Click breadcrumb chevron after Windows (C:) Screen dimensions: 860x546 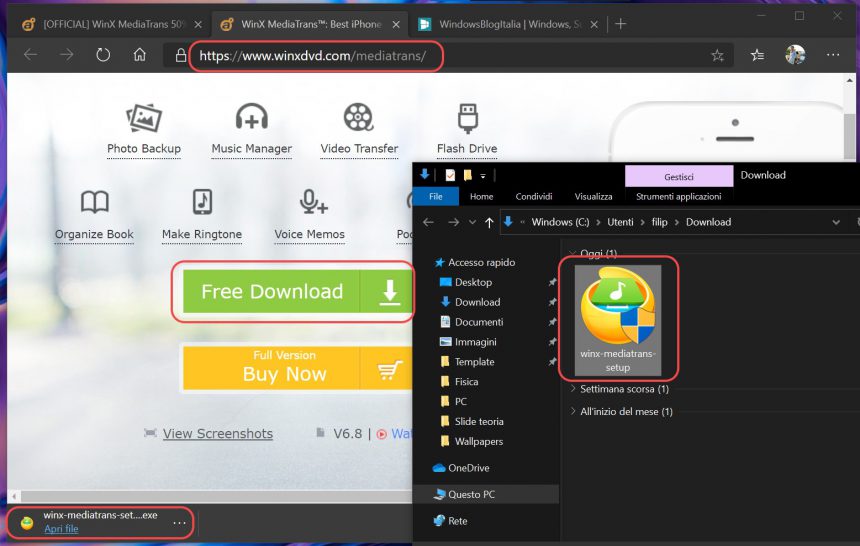598,222
